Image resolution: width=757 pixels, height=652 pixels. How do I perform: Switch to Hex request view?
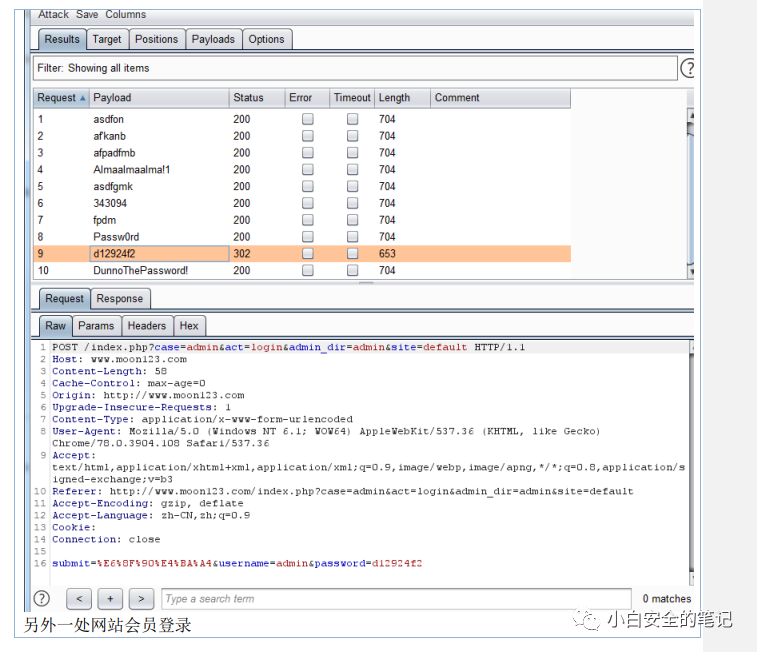(x=189, y=326)
